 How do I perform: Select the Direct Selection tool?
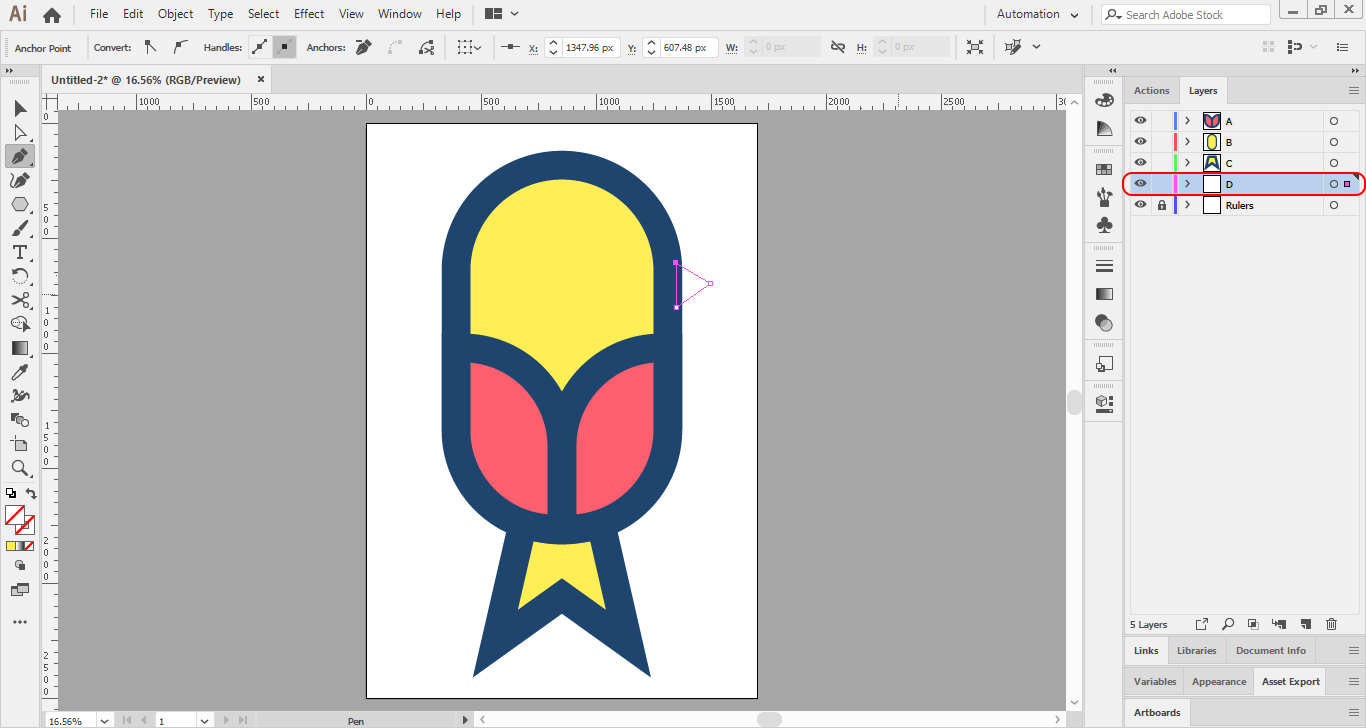pos(20,132)
